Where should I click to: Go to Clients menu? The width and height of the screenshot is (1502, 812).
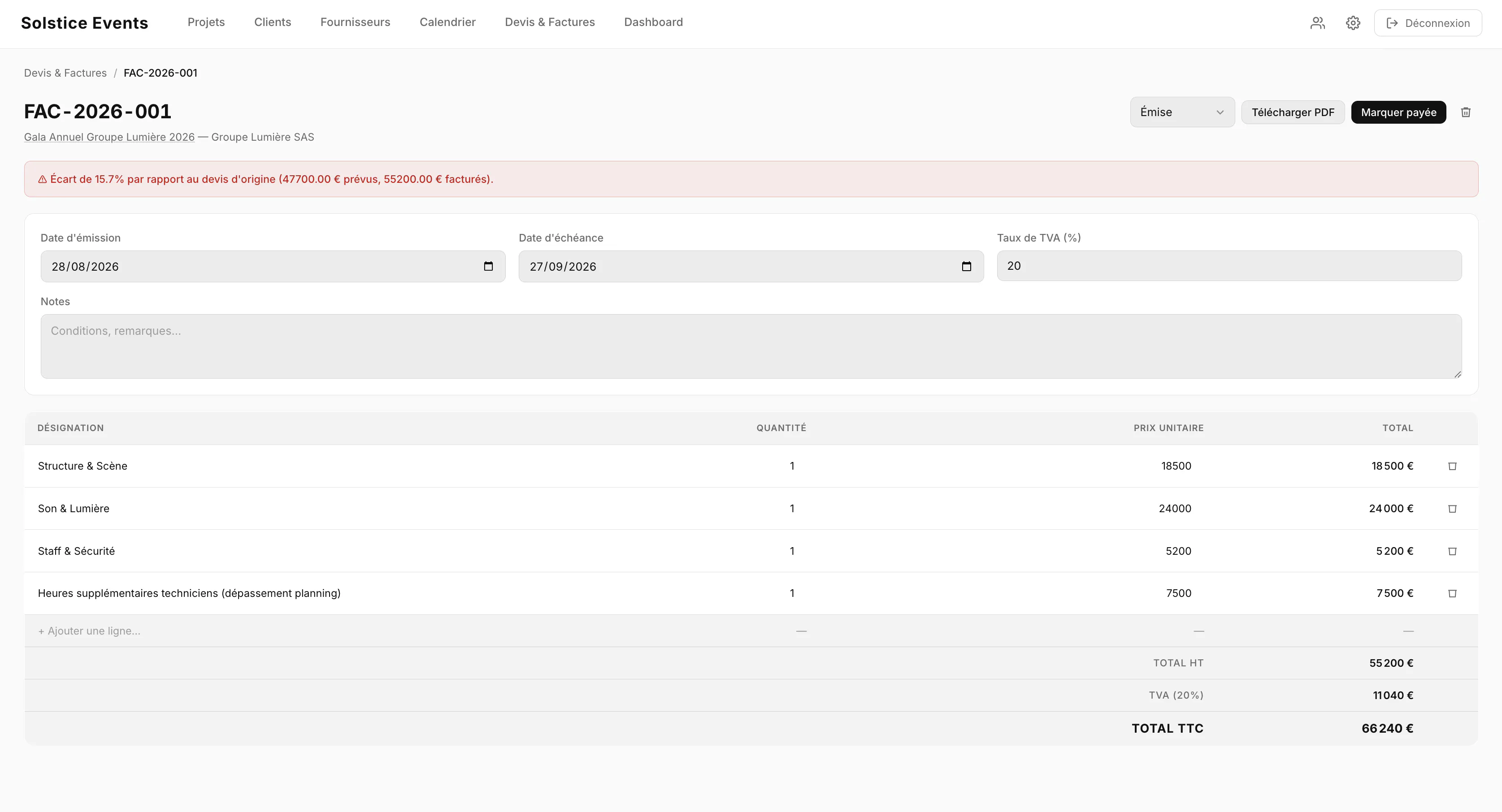272,22
